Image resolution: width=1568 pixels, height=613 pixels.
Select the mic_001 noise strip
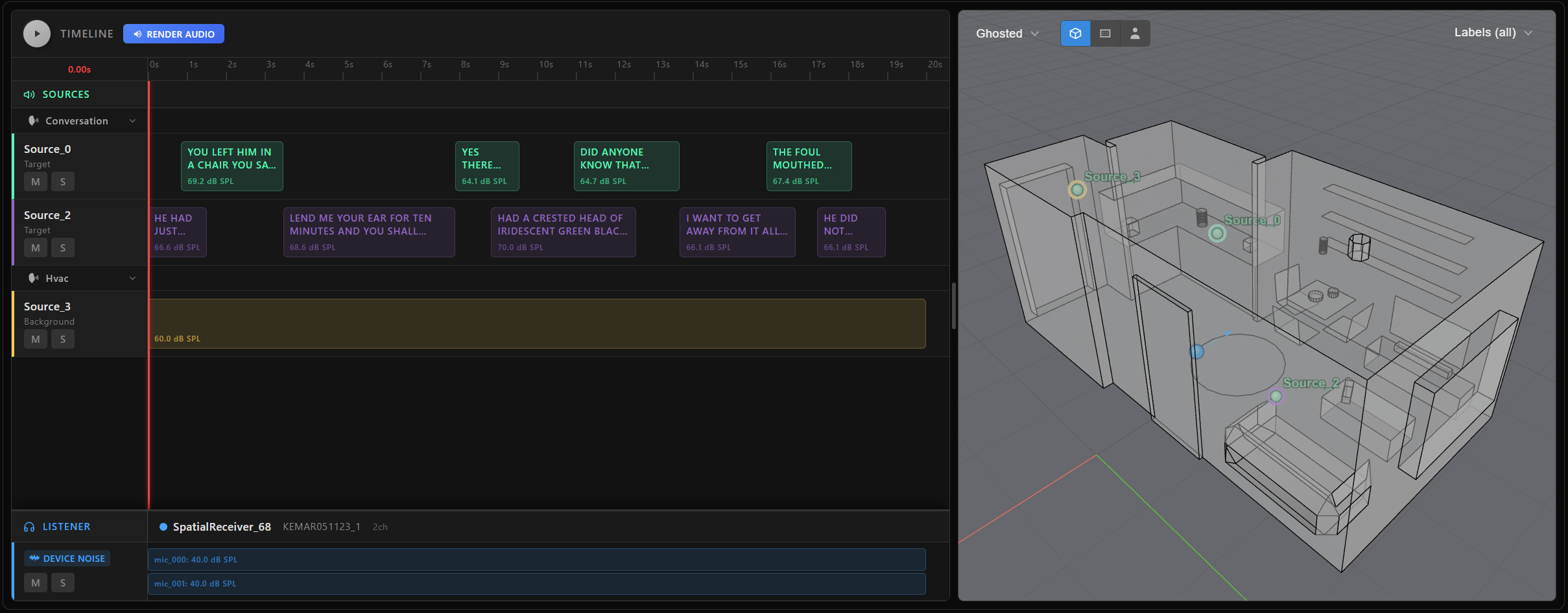click(537, 583)
